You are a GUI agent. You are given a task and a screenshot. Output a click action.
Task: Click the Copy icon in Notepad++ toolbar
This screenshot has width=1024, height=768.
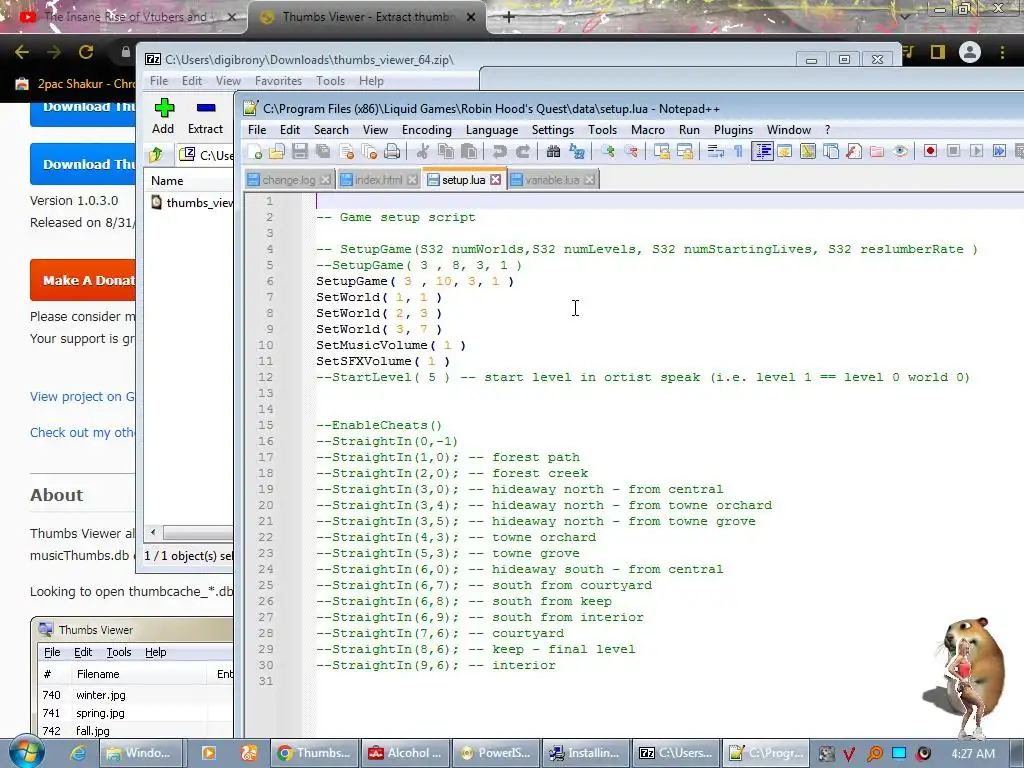pos(446,152)
